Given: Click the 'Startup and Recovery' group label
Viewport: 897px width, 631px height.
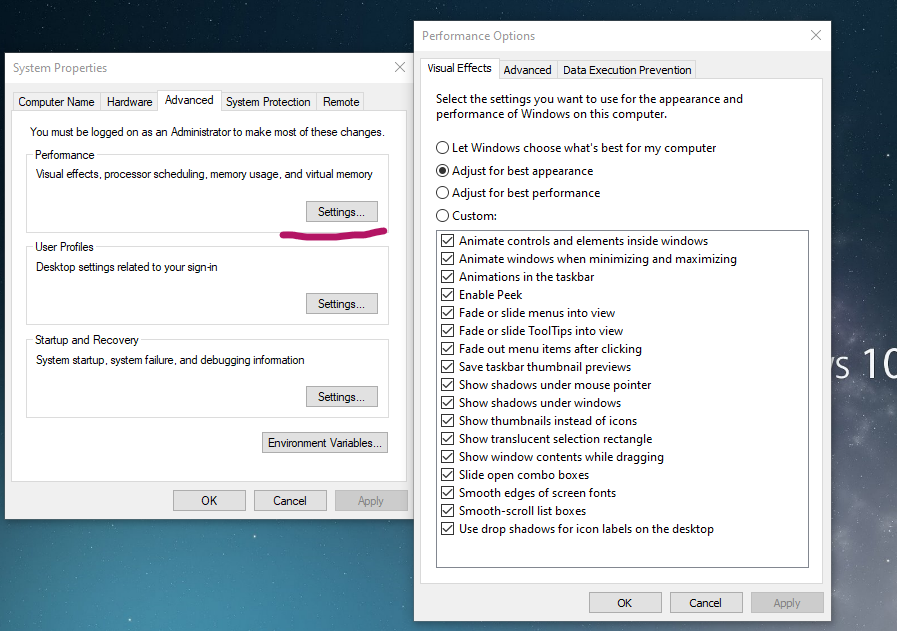Looking at the screenshot, I should coord(87,340).
